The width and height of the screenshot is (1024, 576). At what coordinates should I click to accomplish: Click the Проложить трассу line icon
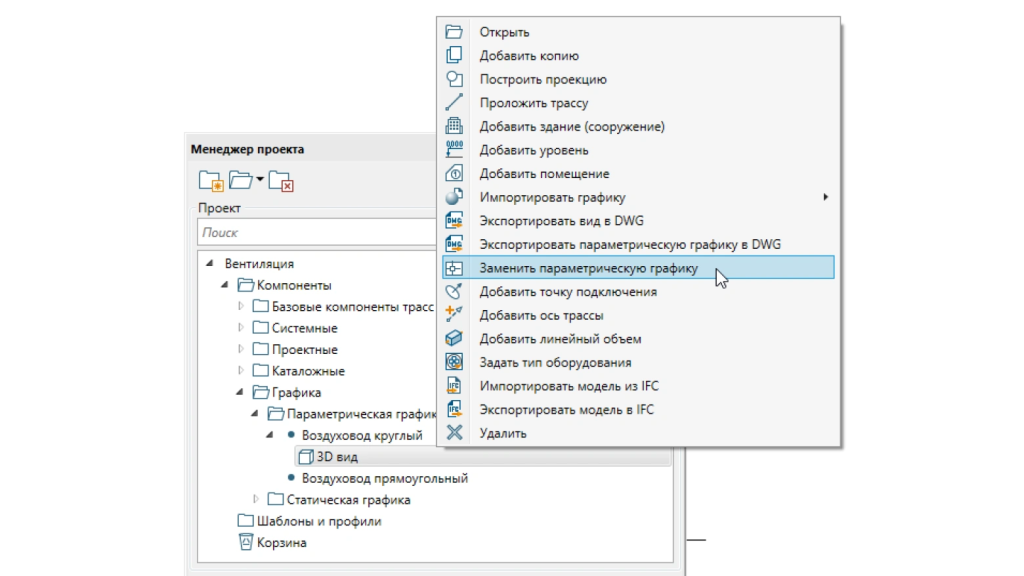pyautogui.click(x=454, y=103)
